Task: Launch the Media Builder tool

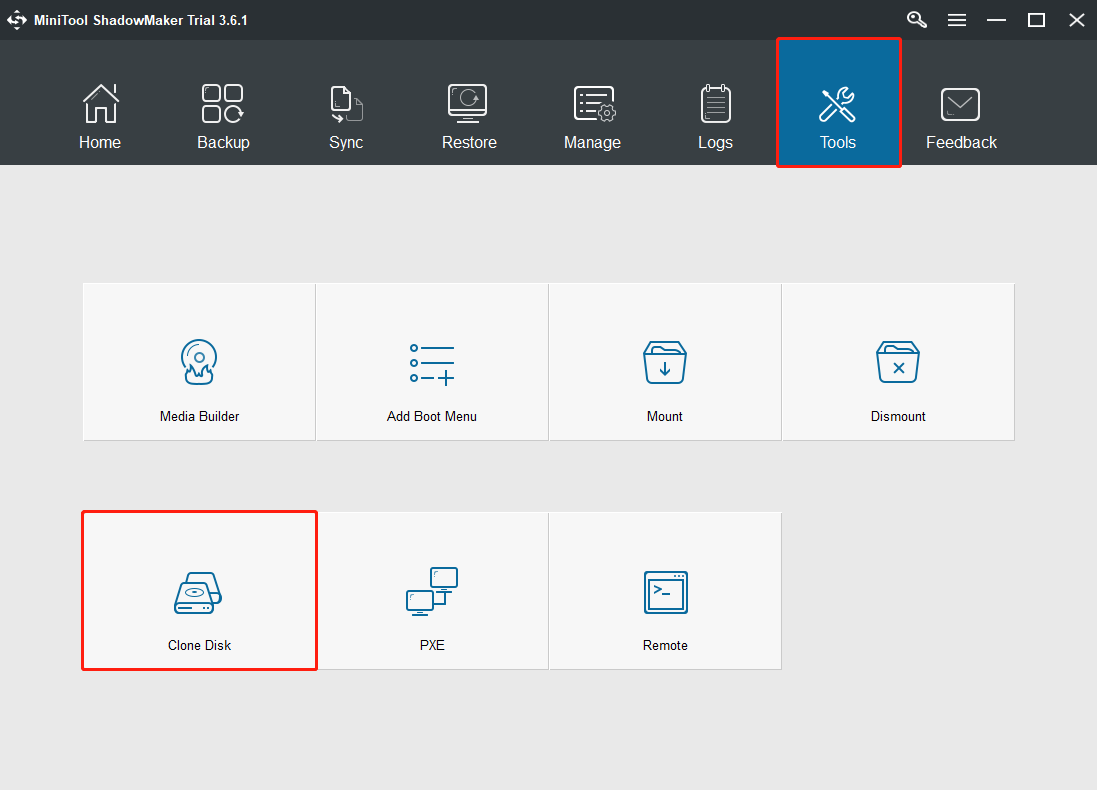Action: pyautogui.click(x=199, y=362)
